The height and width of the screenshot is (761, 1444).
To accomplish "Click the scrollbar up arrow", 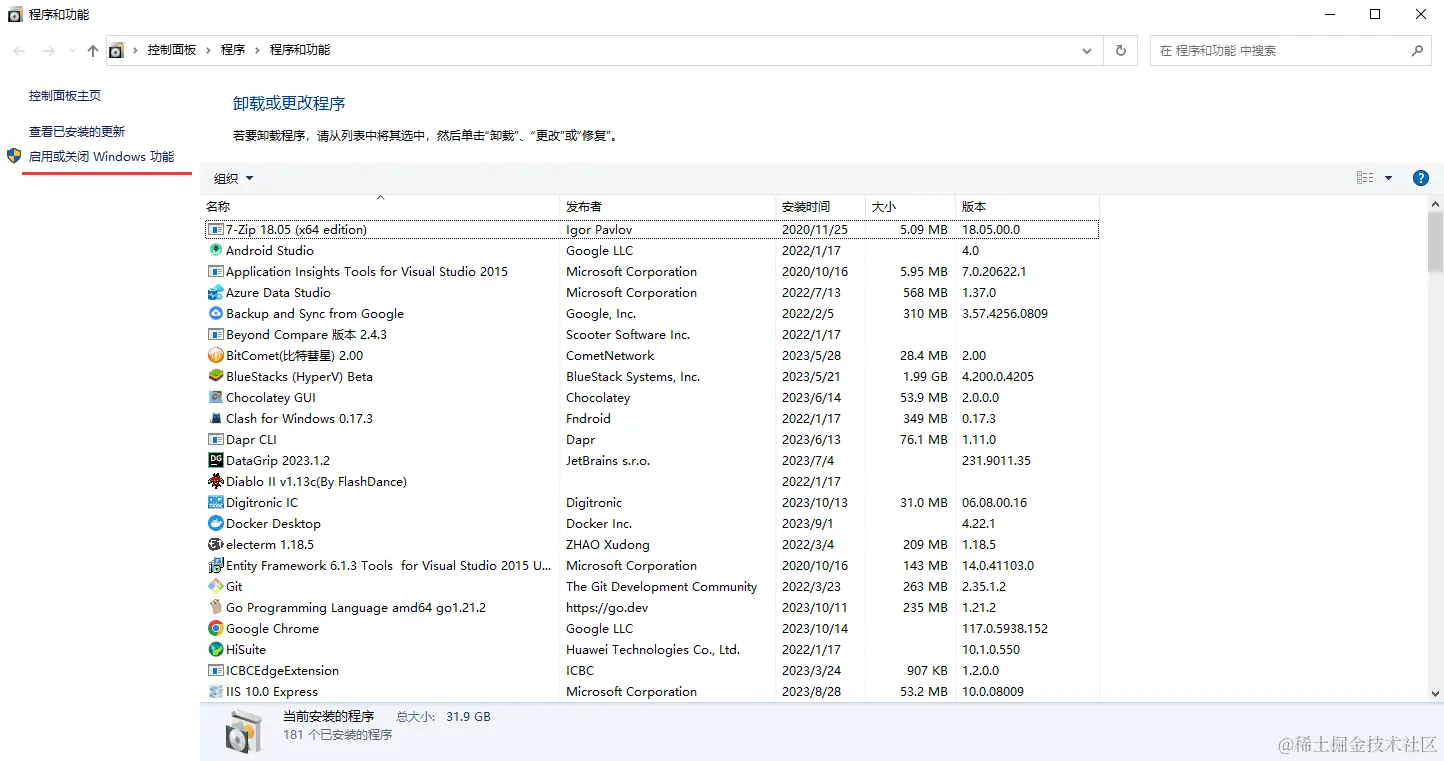I will point(1435,204).
